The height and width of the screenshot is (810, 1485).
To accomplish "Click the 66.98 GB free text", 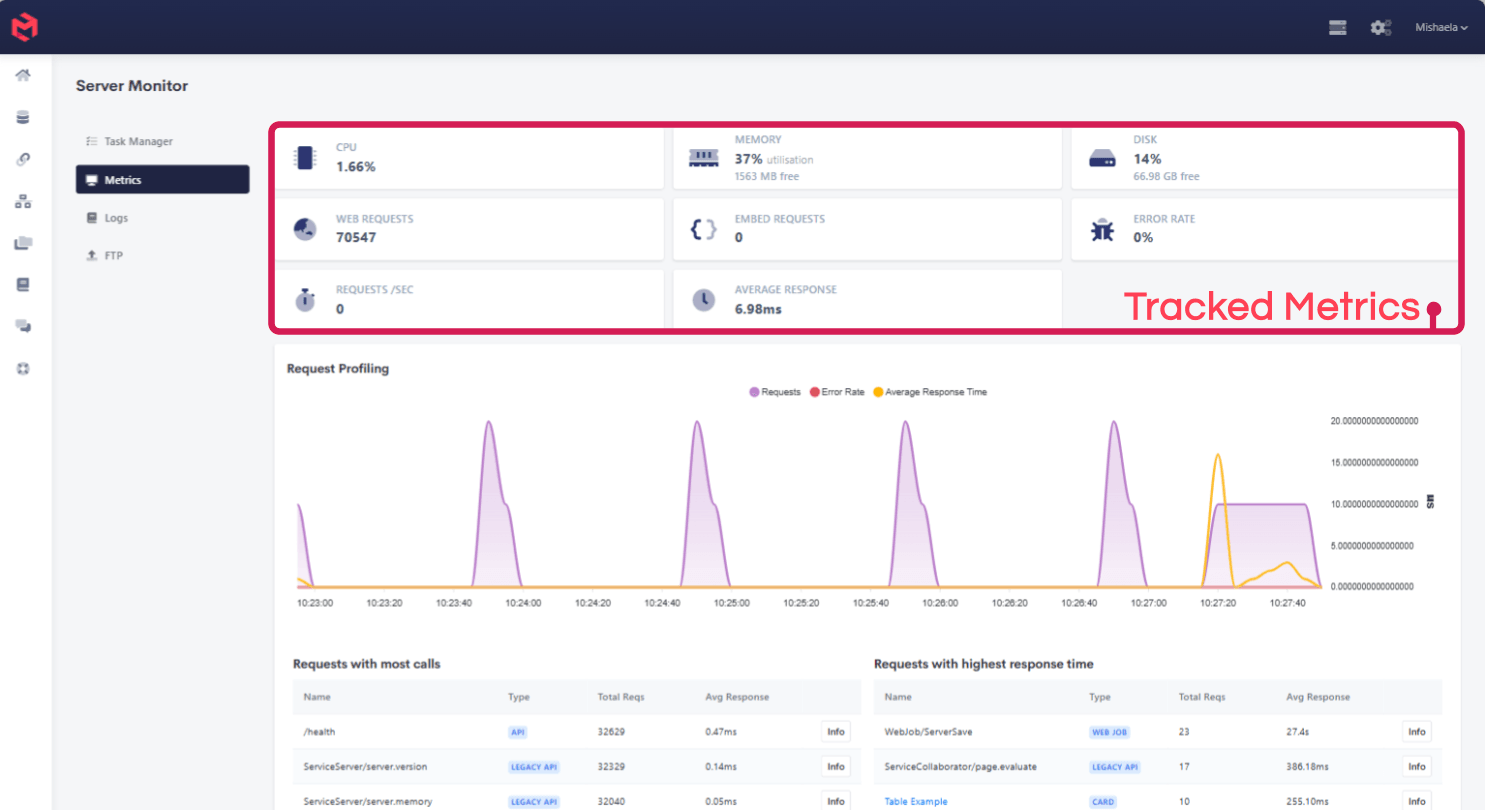I will (1166, 177).
